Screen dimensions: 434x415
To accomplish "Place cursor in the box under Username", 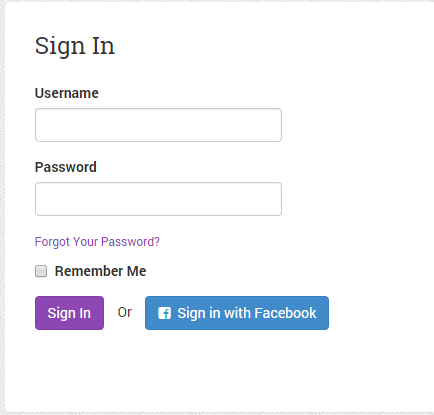I will [x=158, y=125].
